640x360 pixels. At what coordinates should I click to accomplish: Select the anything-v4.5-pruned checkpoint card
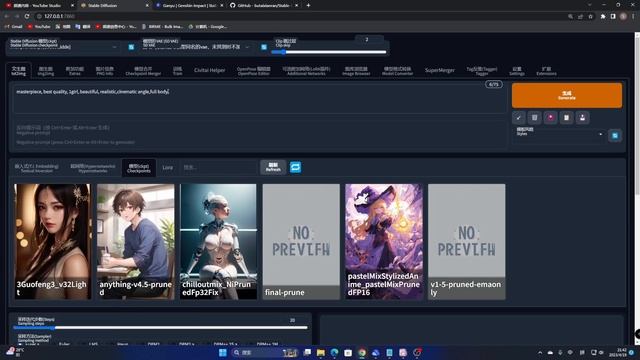click(136, 242)
